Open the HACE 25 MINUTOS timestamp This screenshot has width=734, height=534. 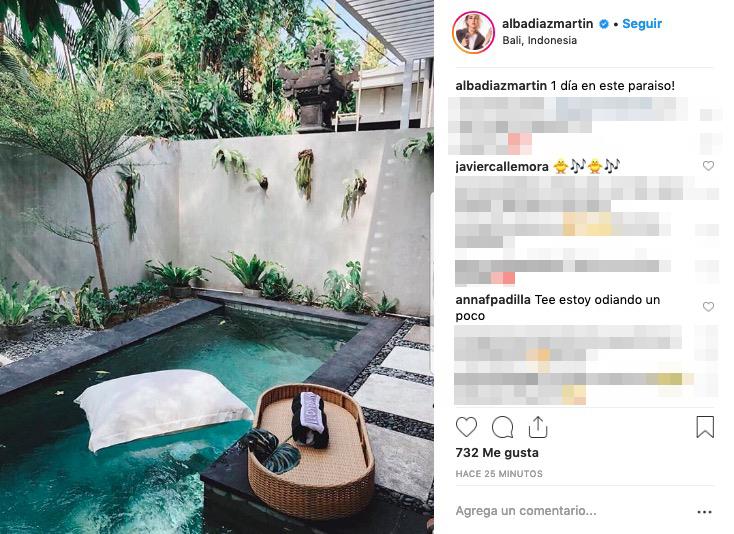[x=499, y=474]
